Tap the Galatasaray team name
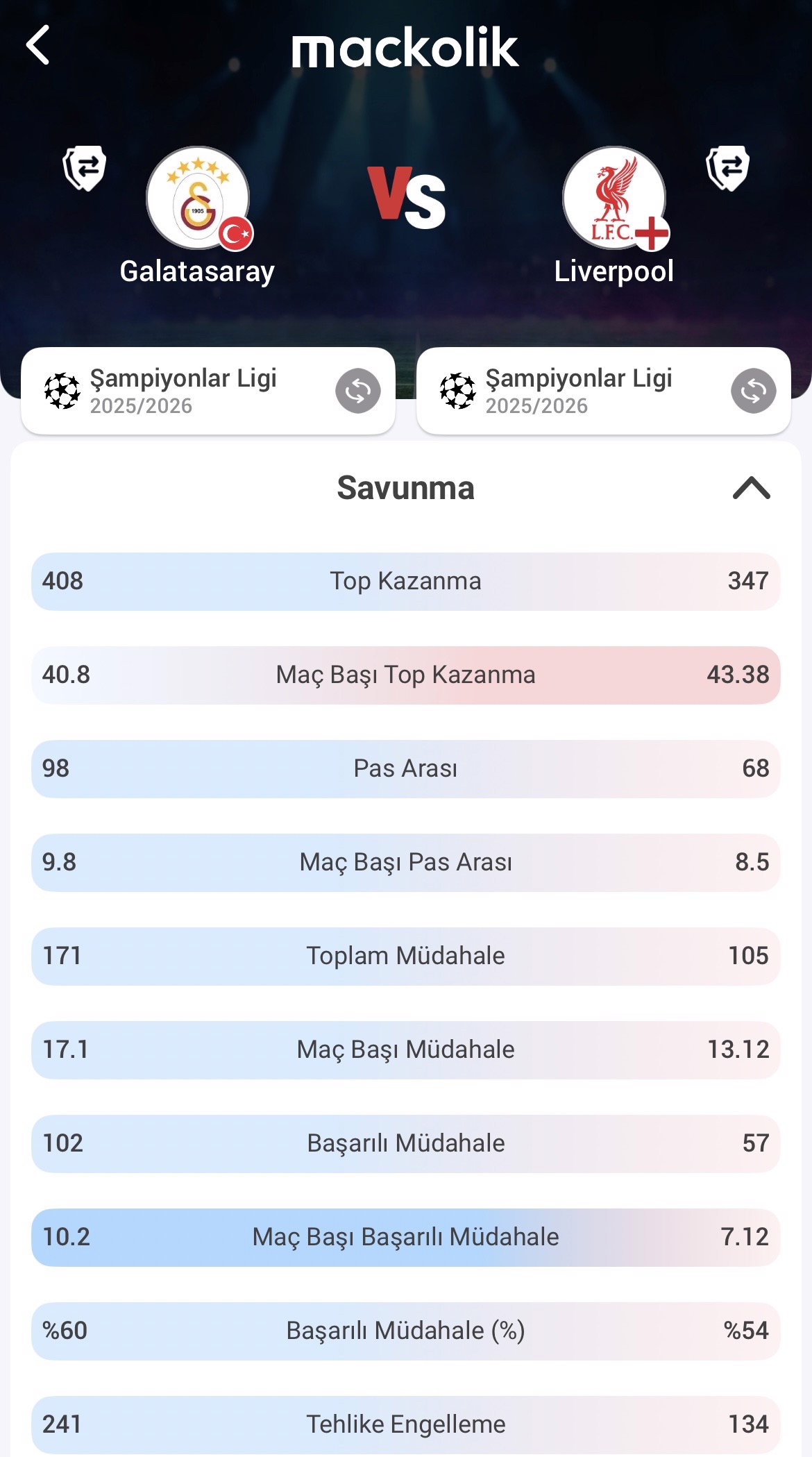Screen dimensions: 812x1457 197,271
